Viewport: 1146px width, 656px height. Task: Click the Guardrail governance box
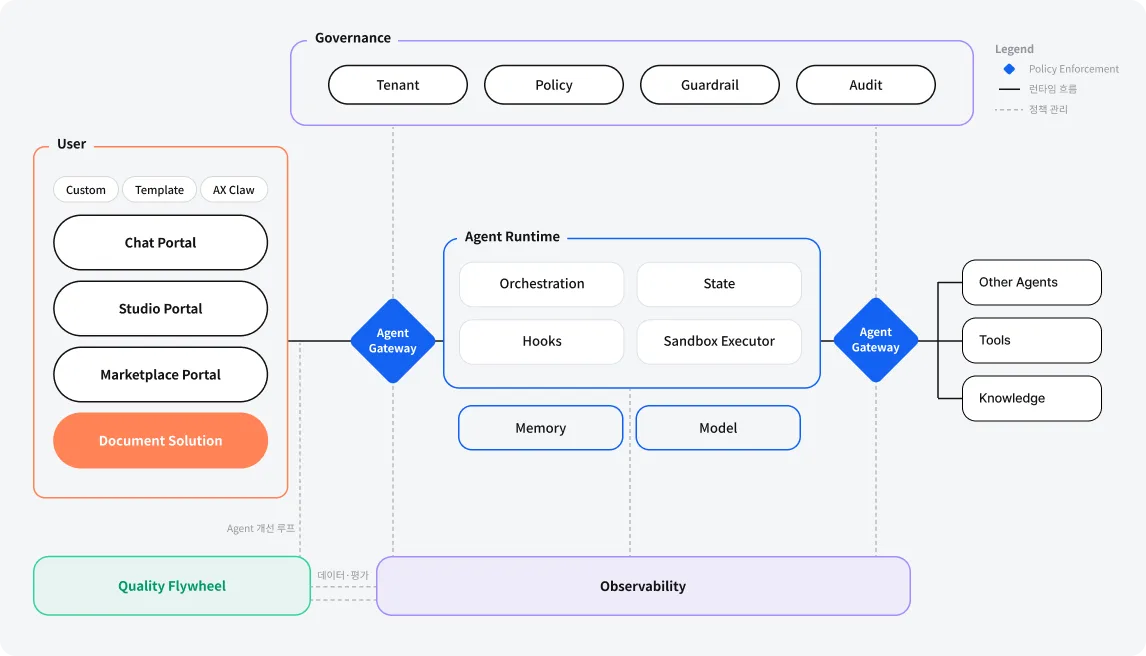710,85
